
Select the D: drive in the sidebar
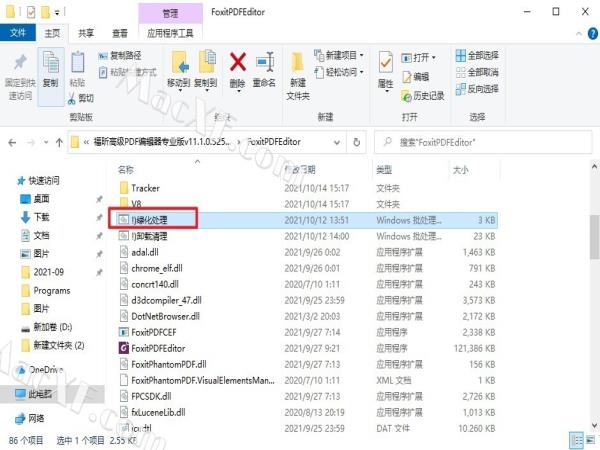[46, 327]
